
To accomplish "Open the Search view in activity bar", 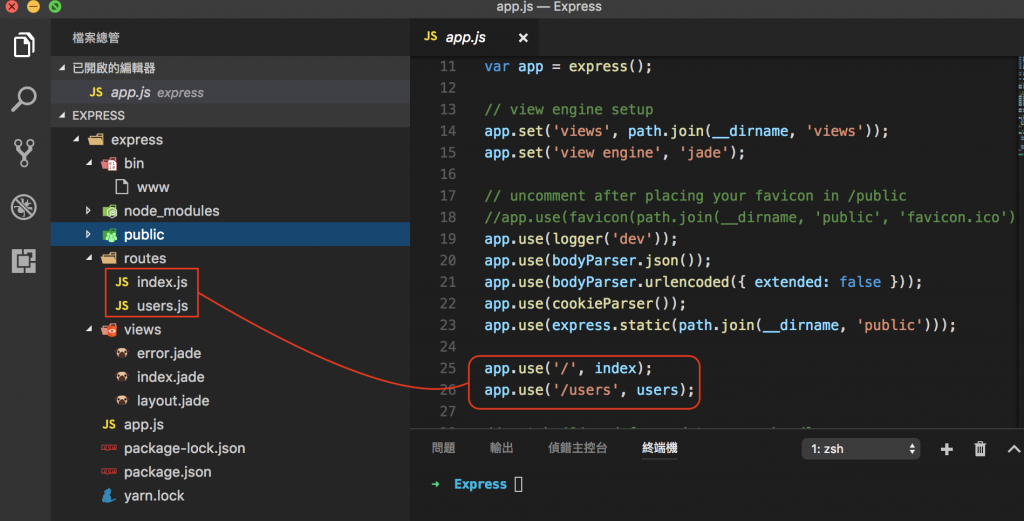I will [x=24, y=99].
